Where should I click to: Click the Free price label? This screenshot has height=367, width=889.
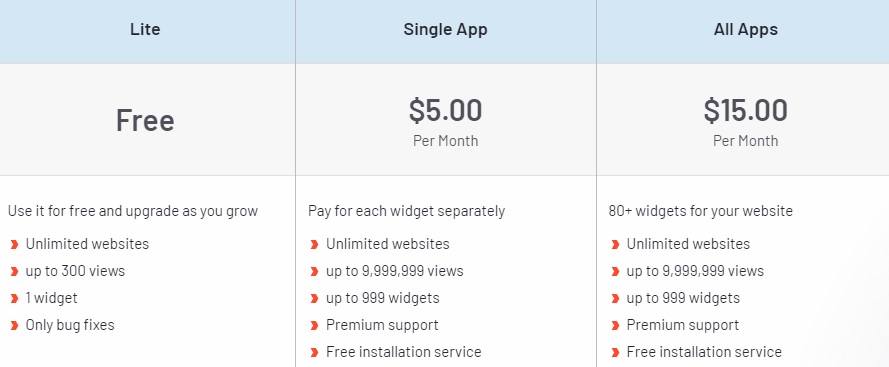coord(145,120)
